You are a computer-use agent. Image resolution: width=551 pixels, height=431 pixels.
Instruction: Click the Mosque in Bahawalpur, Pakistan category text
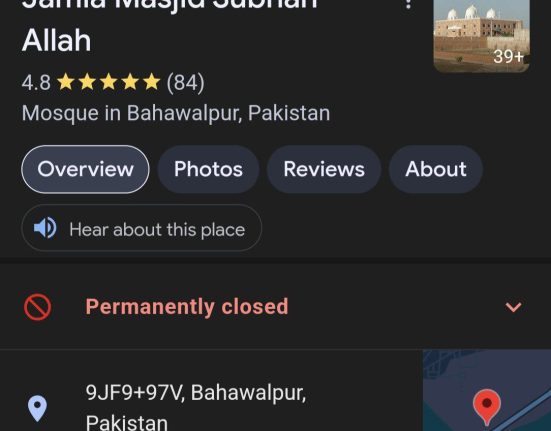pos(176,113)
